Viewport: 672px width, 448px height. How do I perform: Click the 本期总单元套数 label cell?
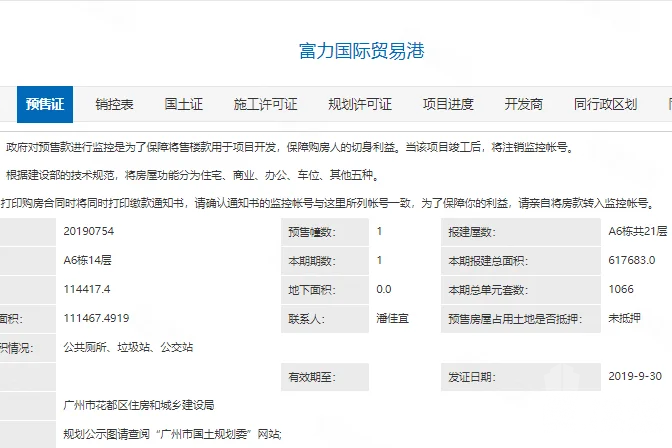[521, 290]
